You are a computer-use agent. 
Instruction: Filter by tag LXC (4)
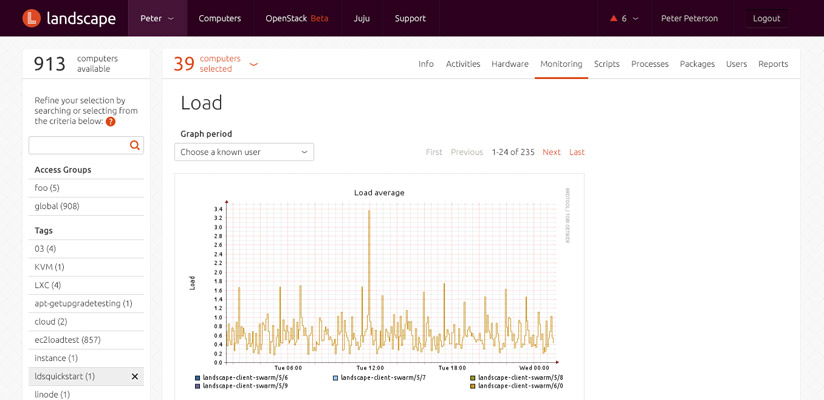point(86,285)
